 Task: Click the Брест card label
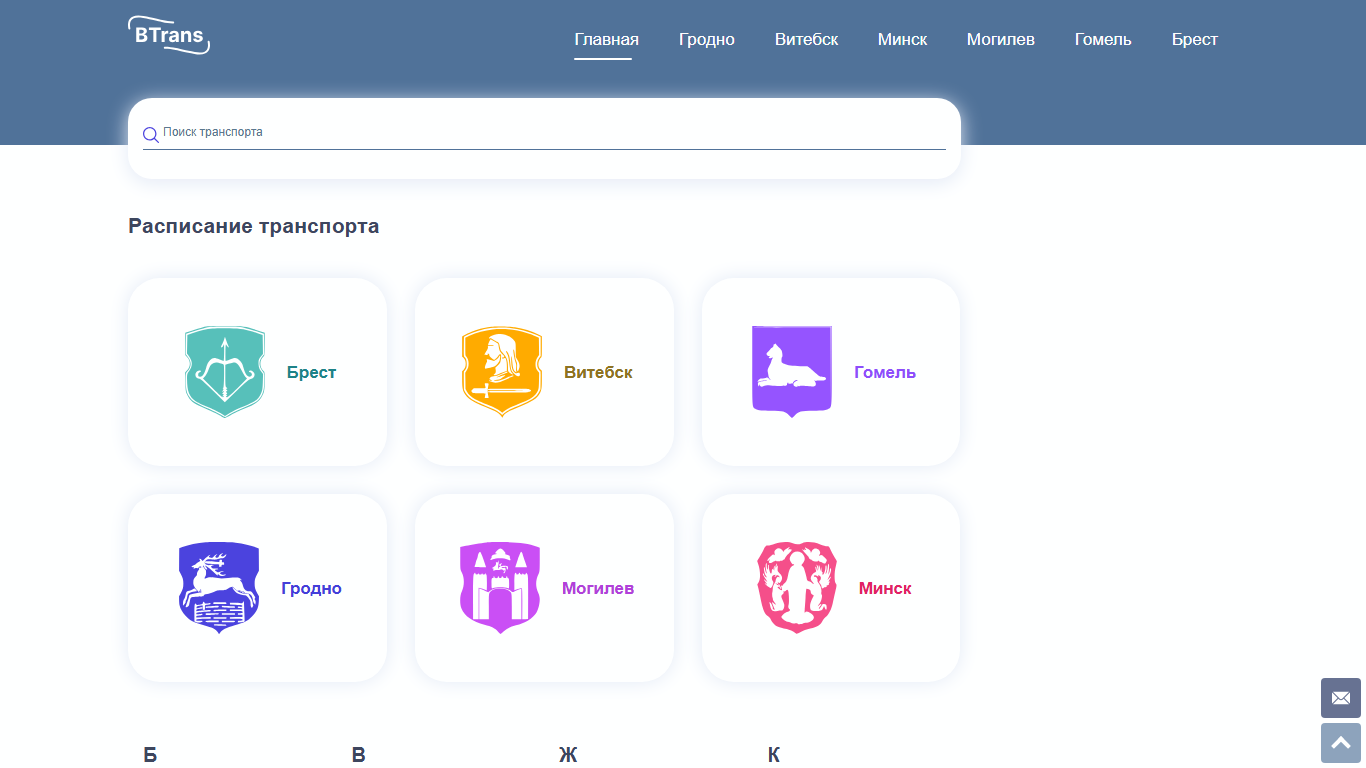point(312,372)
